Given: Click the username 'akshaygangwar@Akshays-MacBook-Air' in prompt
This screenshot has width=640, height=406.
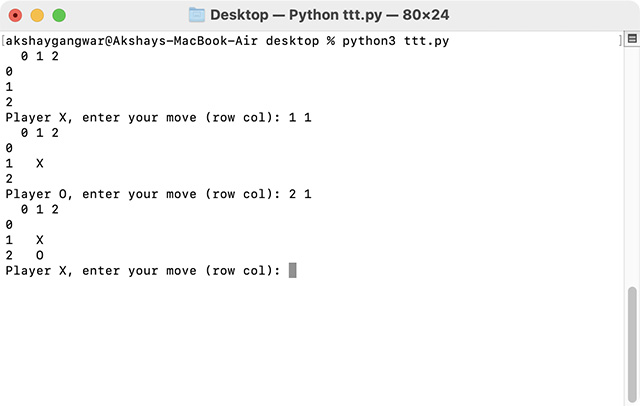Looking at the screenshot, I should 131,41.
